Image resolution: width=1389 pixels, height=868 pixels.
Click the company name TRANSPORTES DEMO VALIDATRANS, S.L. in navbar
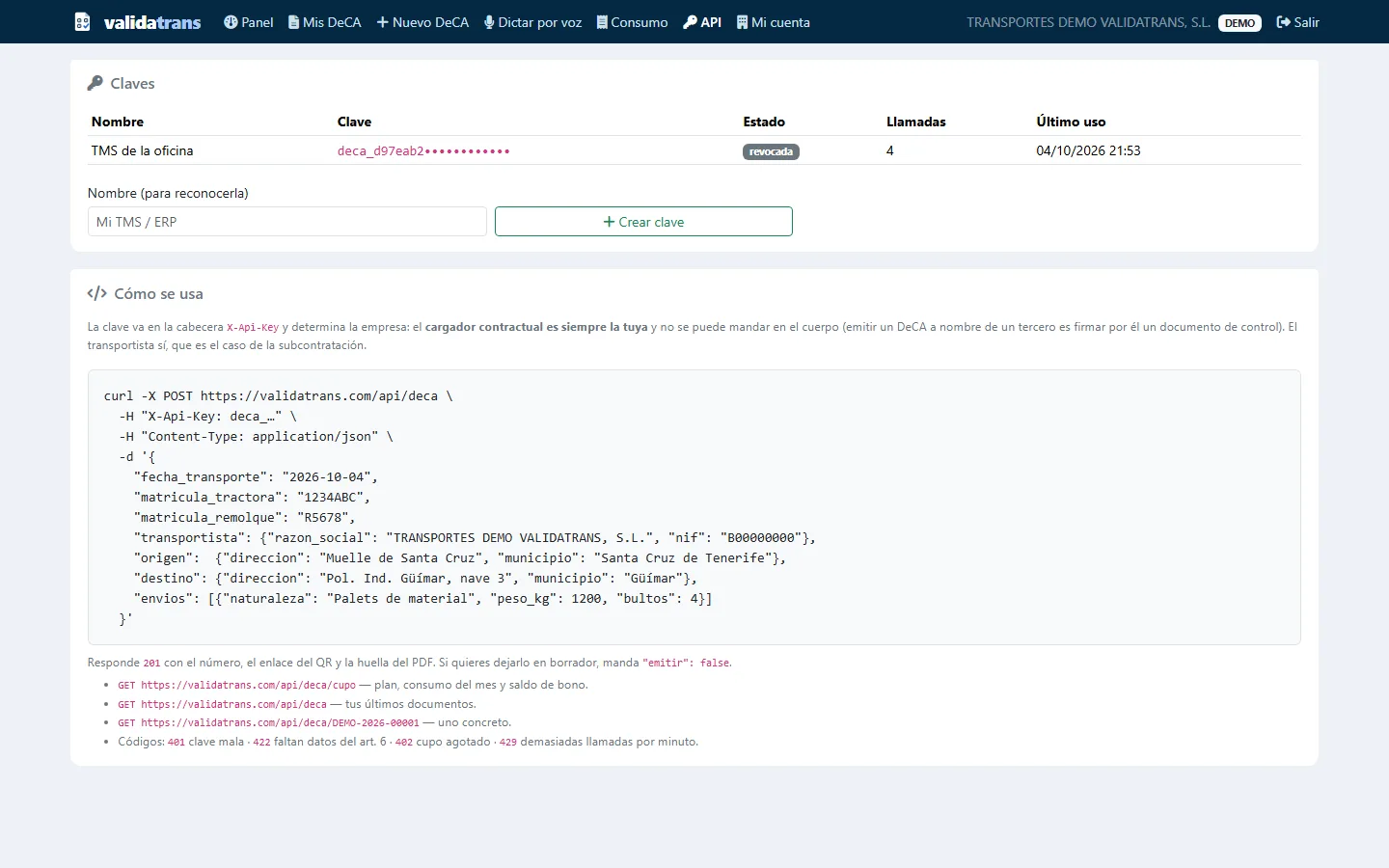(x=1088, y=22)
